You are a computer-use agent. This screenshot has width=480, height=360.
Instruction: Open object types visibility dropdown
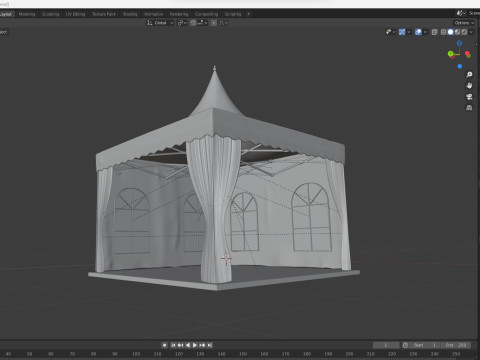pos(390,32)
